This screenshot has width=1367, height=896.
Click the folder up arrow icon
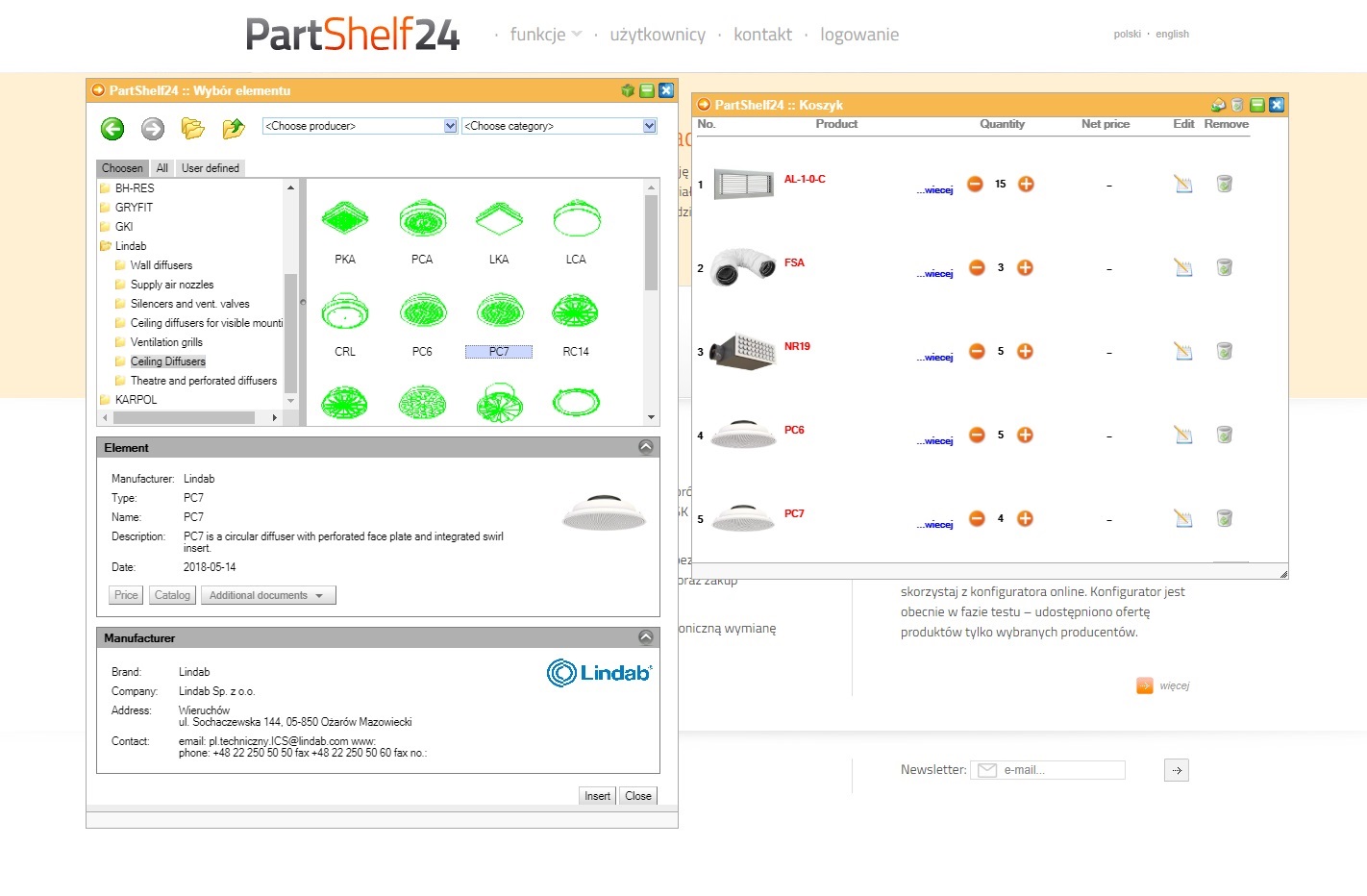234,128
